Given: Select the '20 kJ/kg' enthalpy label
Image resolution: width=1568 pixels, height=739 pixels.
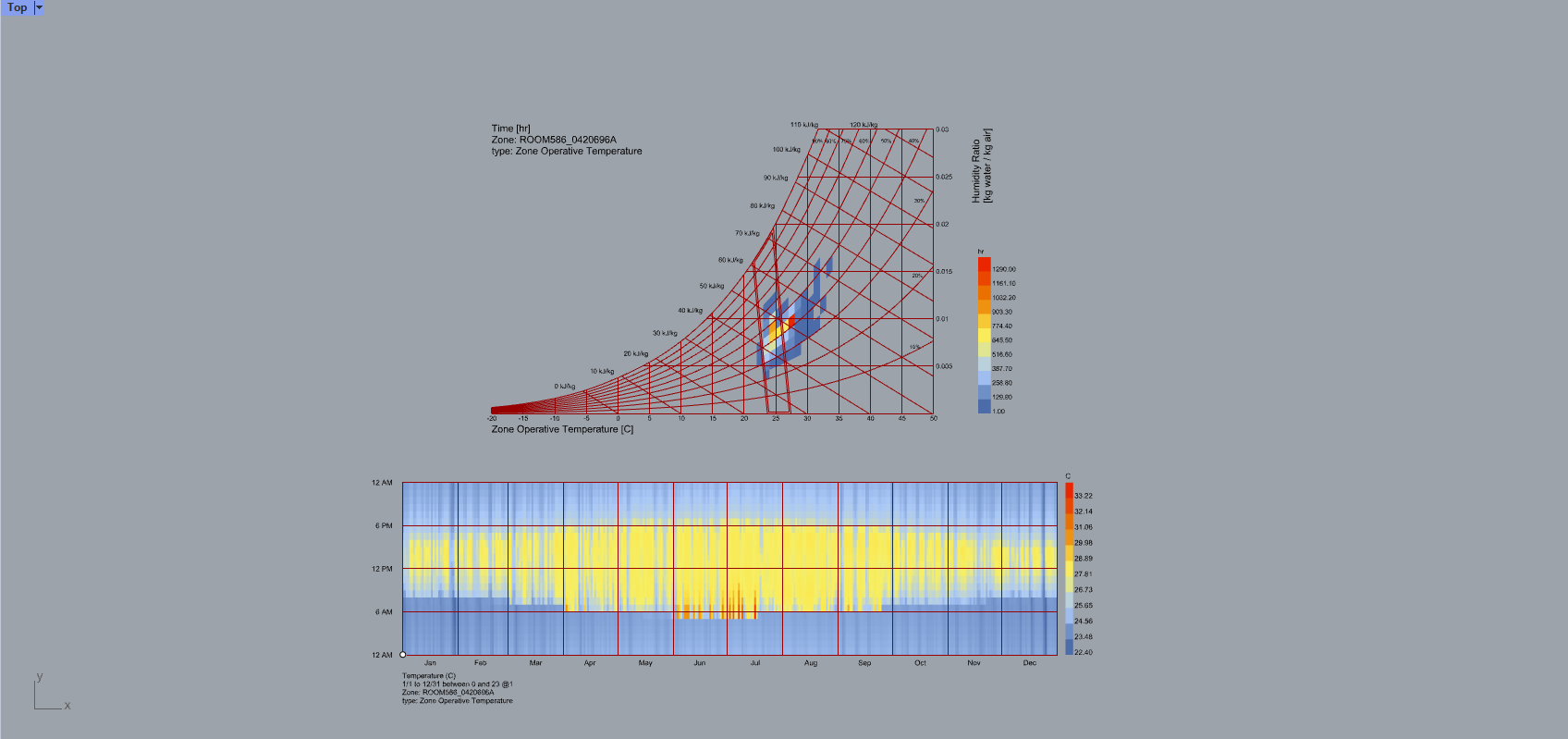Looking at the screenshot, I should (635, 353).
